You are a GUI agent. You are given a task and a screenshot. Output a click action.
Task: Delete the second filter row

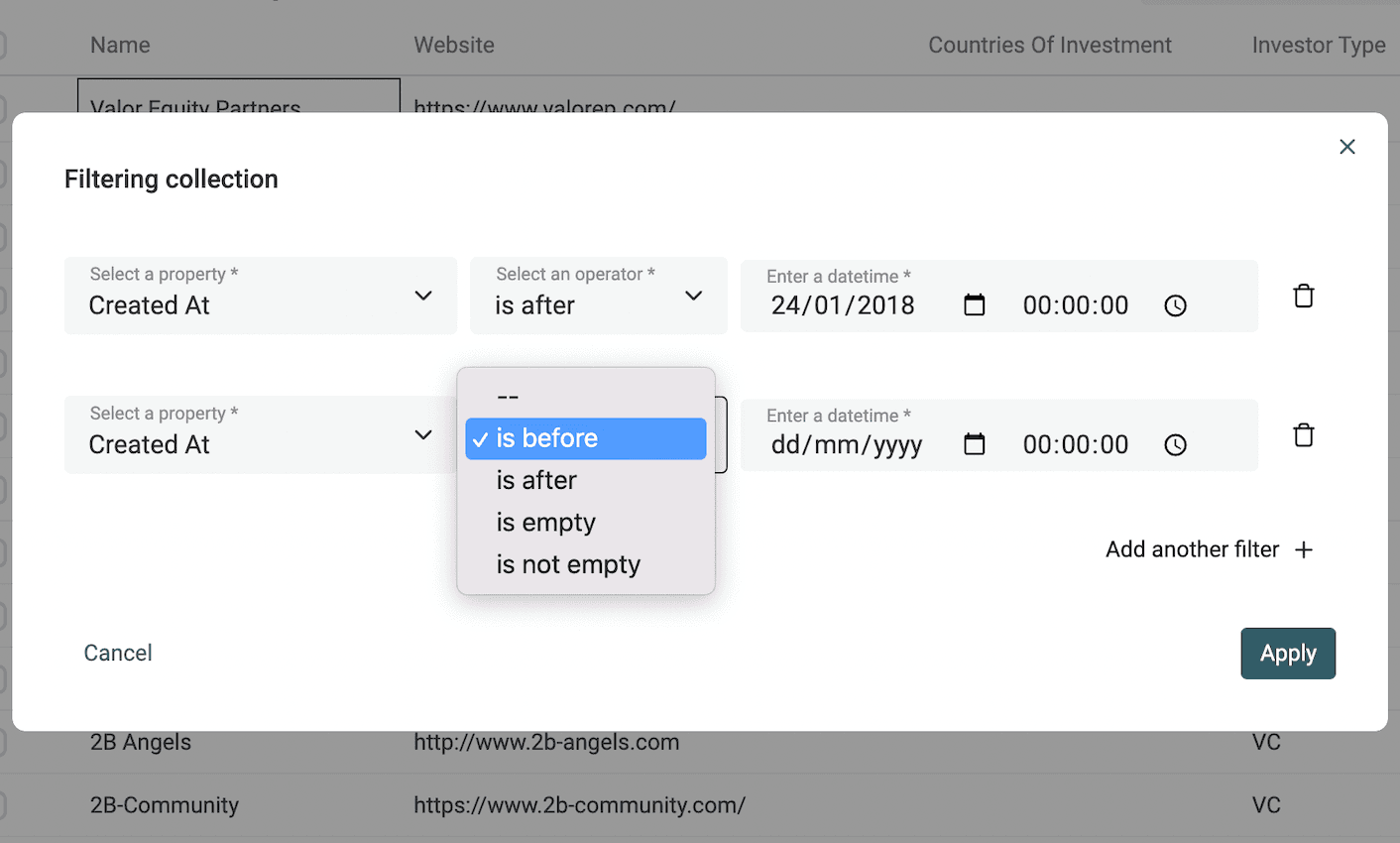(x=1303, y=435)
